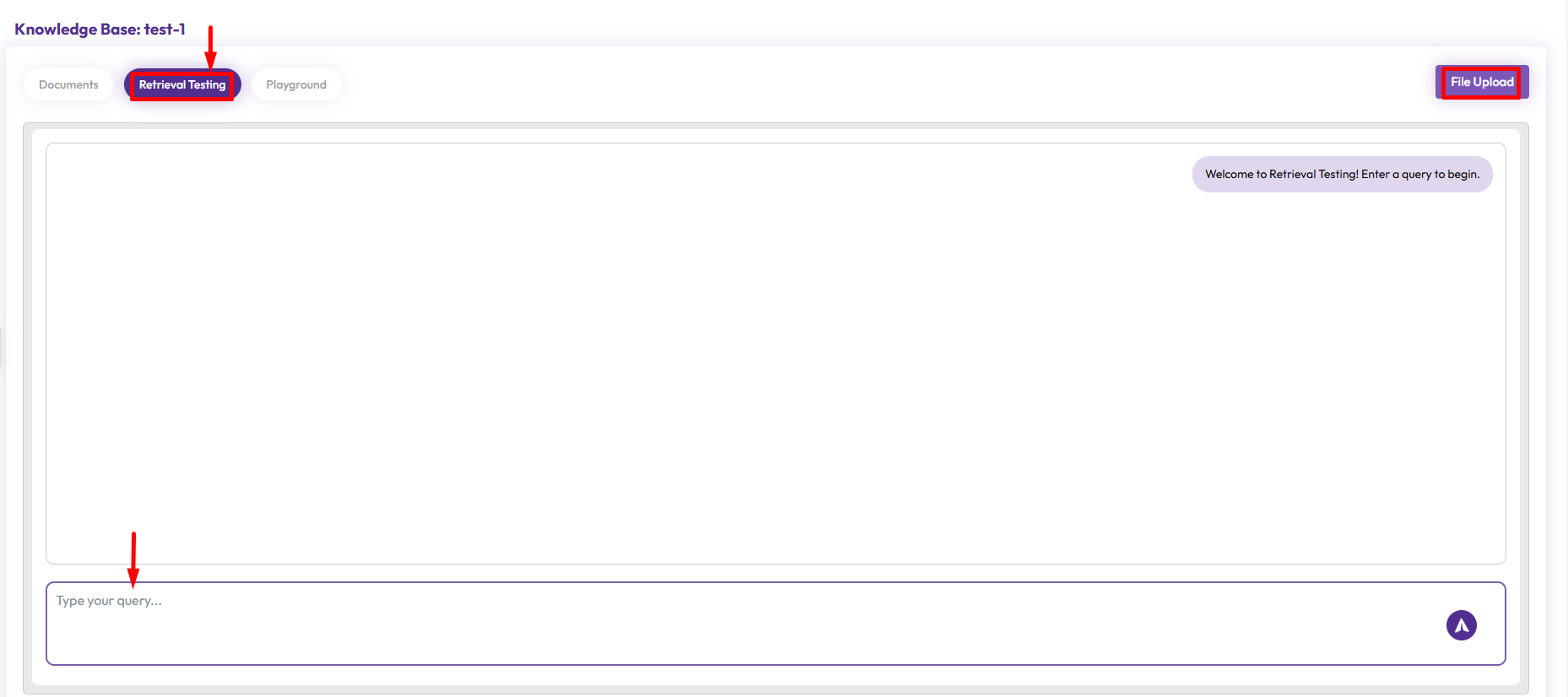The width and height of the screenshot is (1568, 697).
Task: Switch to the Documents tab
Action: (x=68, y=84)
